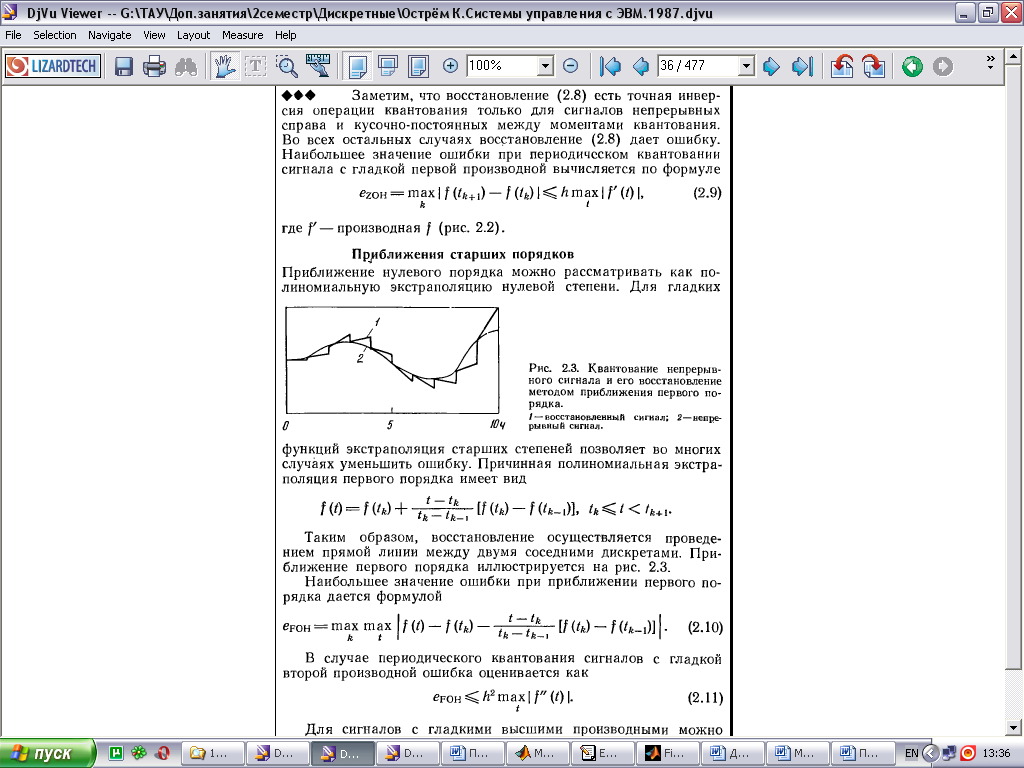The width and height of the screenshot is (1024, 768).
Task: Zoom out with the minus icon
Action: tap(570, 66)
